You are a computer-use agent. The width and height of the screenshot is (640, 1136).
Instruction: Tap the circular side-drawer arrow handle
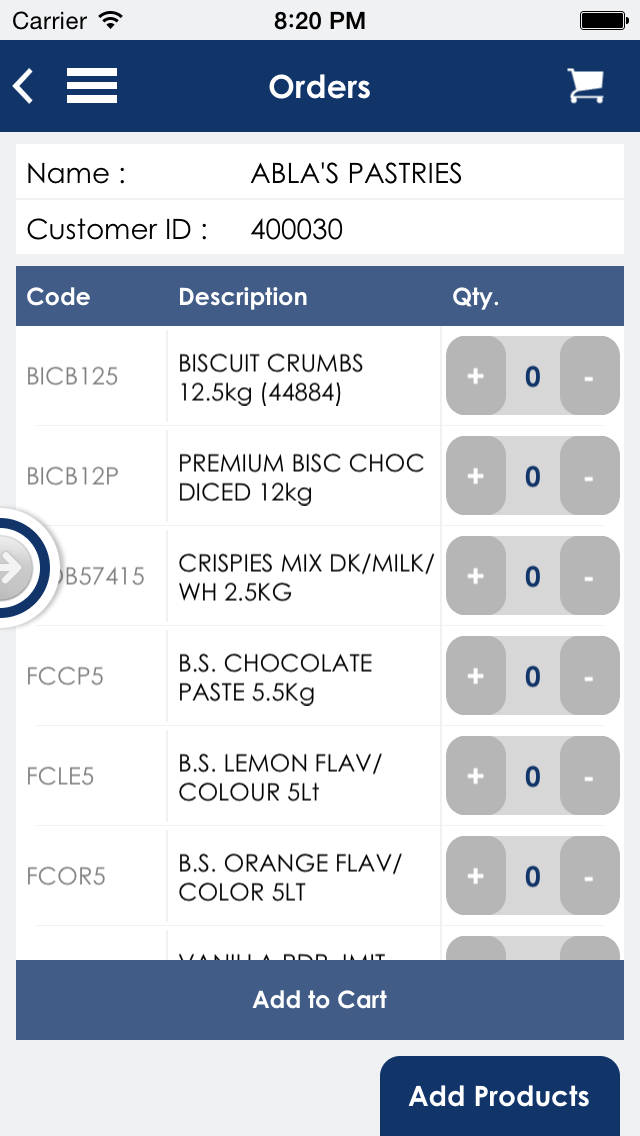pos(14,569)
